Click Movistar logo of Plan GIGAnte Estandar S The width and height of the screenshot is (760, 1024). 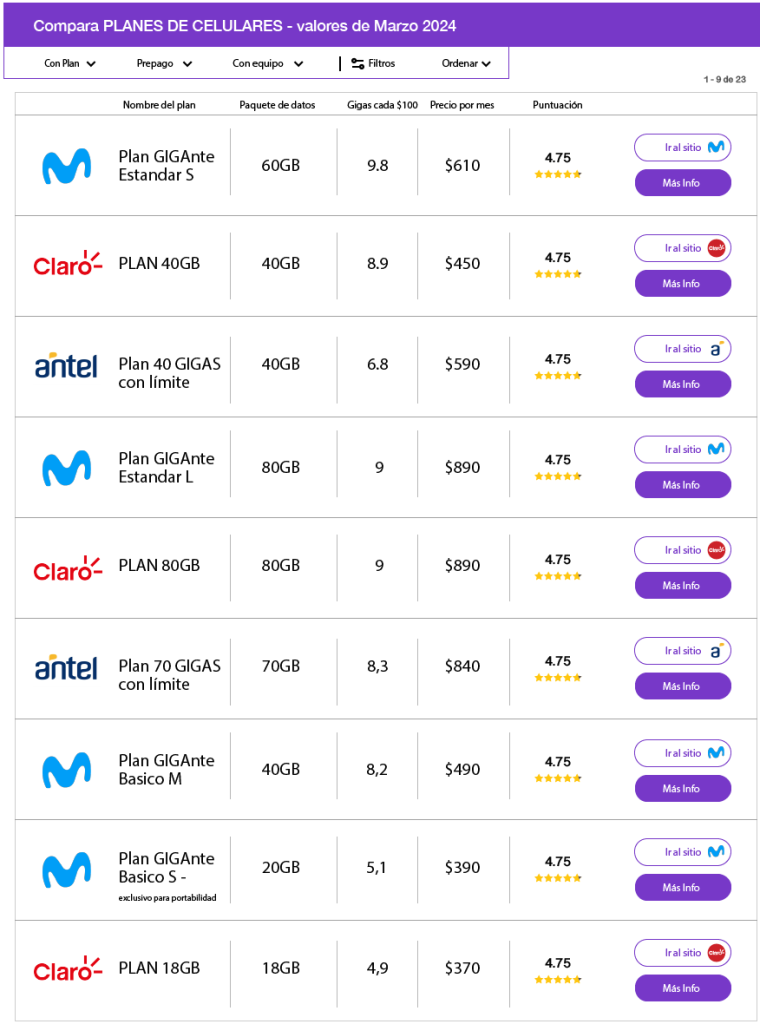click(66, 166)
